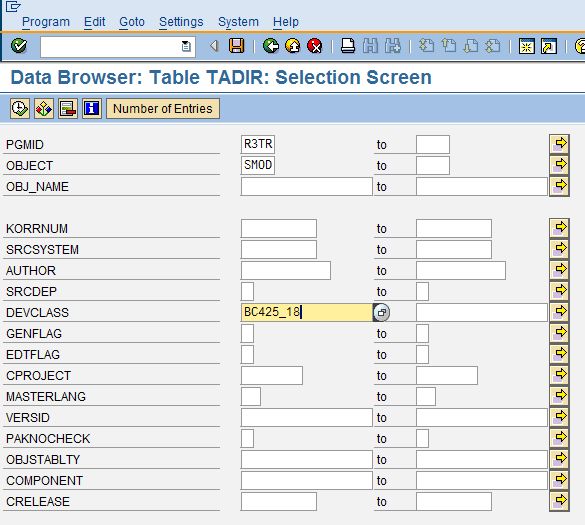Screen dimensions: 585x525
Task: Open multiple selection for SRCDEP
Action: click(559, 291)
